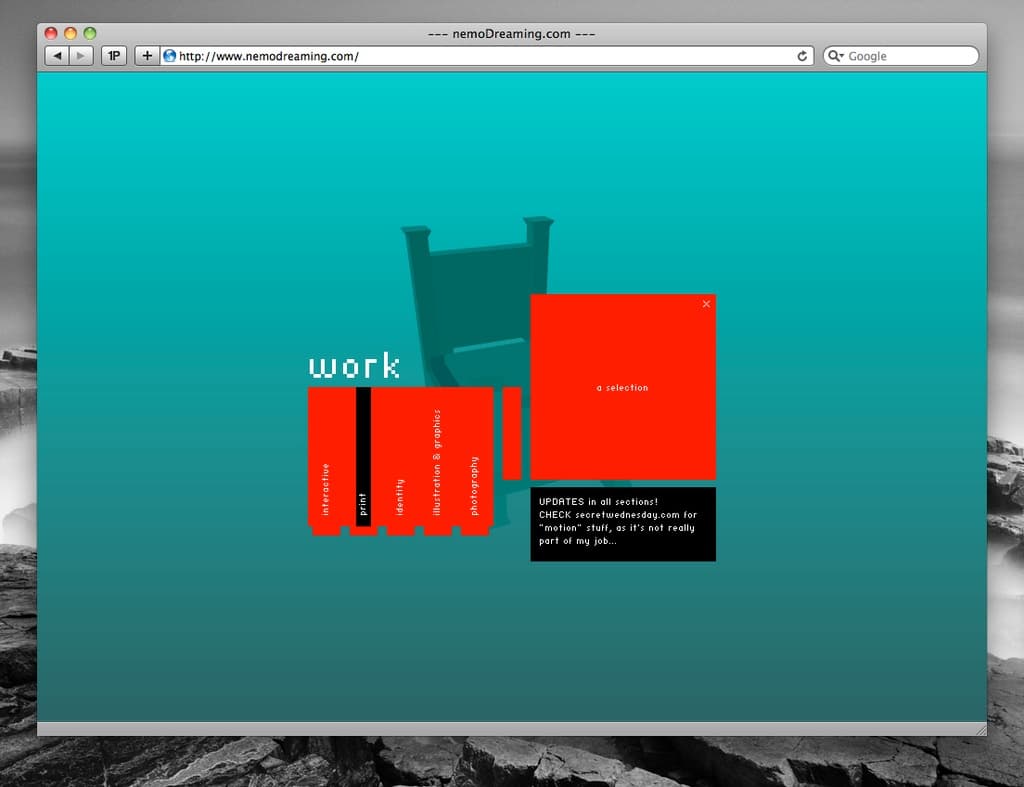Switch to the 'identity' section
Viewport: 1024px width, 787px height.
(x=399, y=495)
